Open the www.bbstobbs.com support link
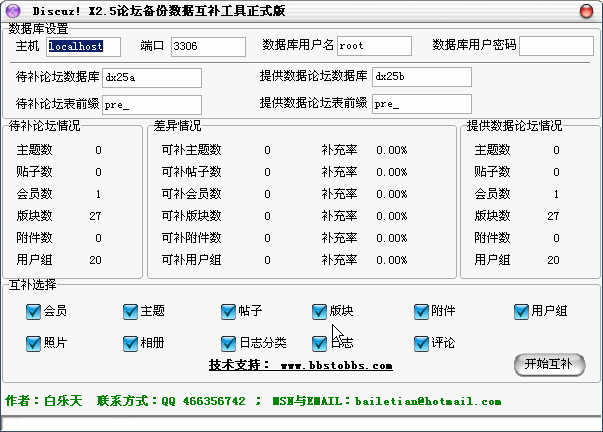This screenshot has height=432, width=603. 336,365
